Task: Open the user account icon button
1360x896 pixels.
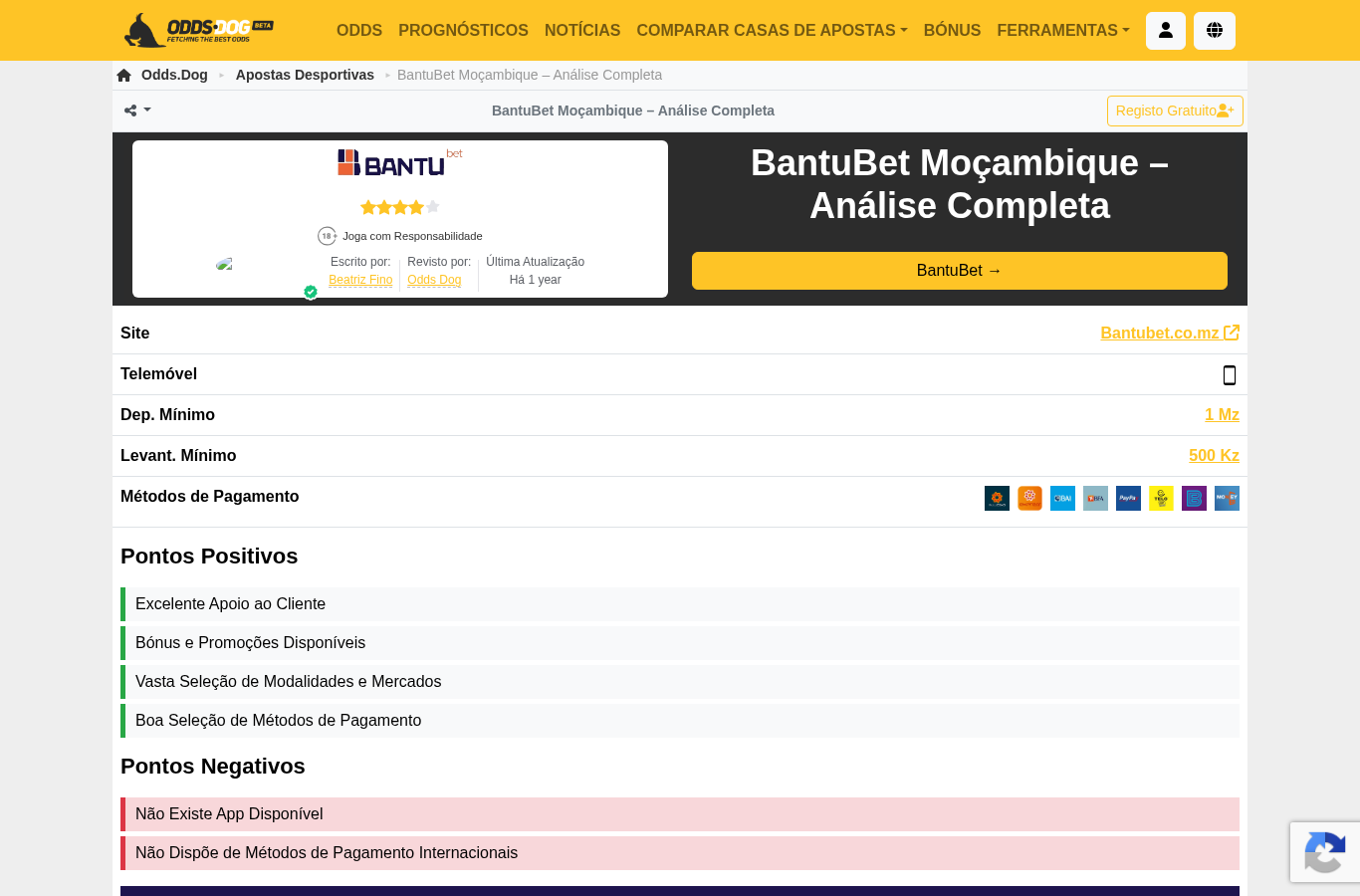Action: coord(1166,31)
